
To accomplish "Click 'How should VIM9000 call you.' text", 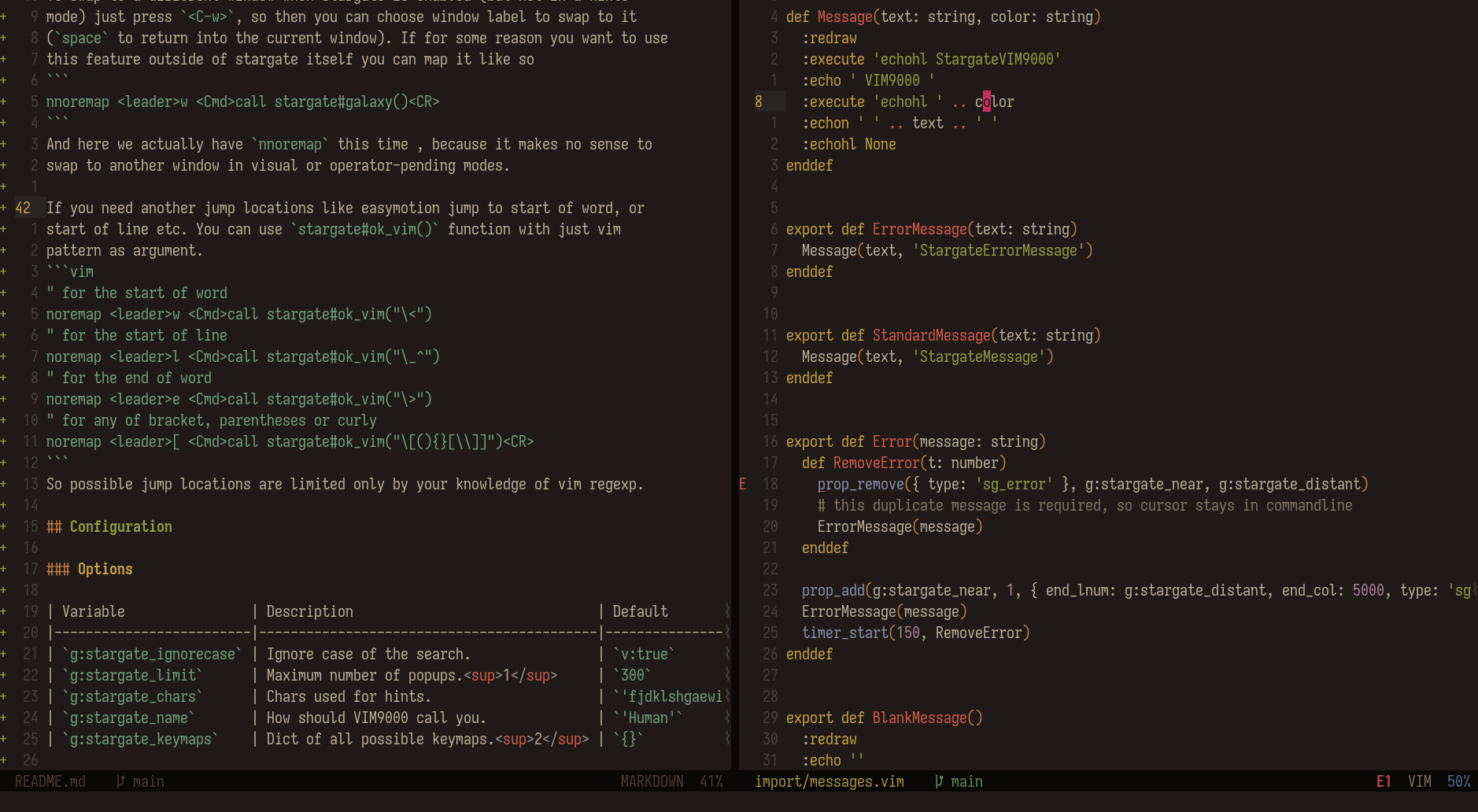I will (377, 718).
